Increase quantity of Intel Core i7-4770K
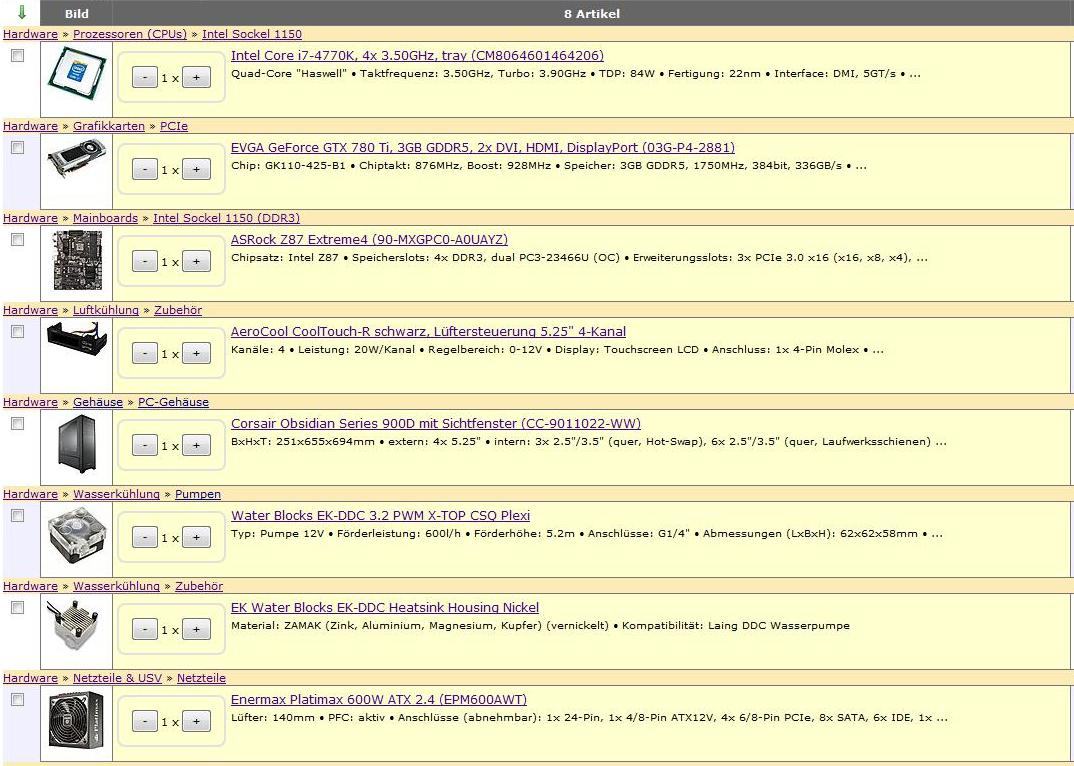The width and height of the screenshot is (1074, 766). (196, 77)
